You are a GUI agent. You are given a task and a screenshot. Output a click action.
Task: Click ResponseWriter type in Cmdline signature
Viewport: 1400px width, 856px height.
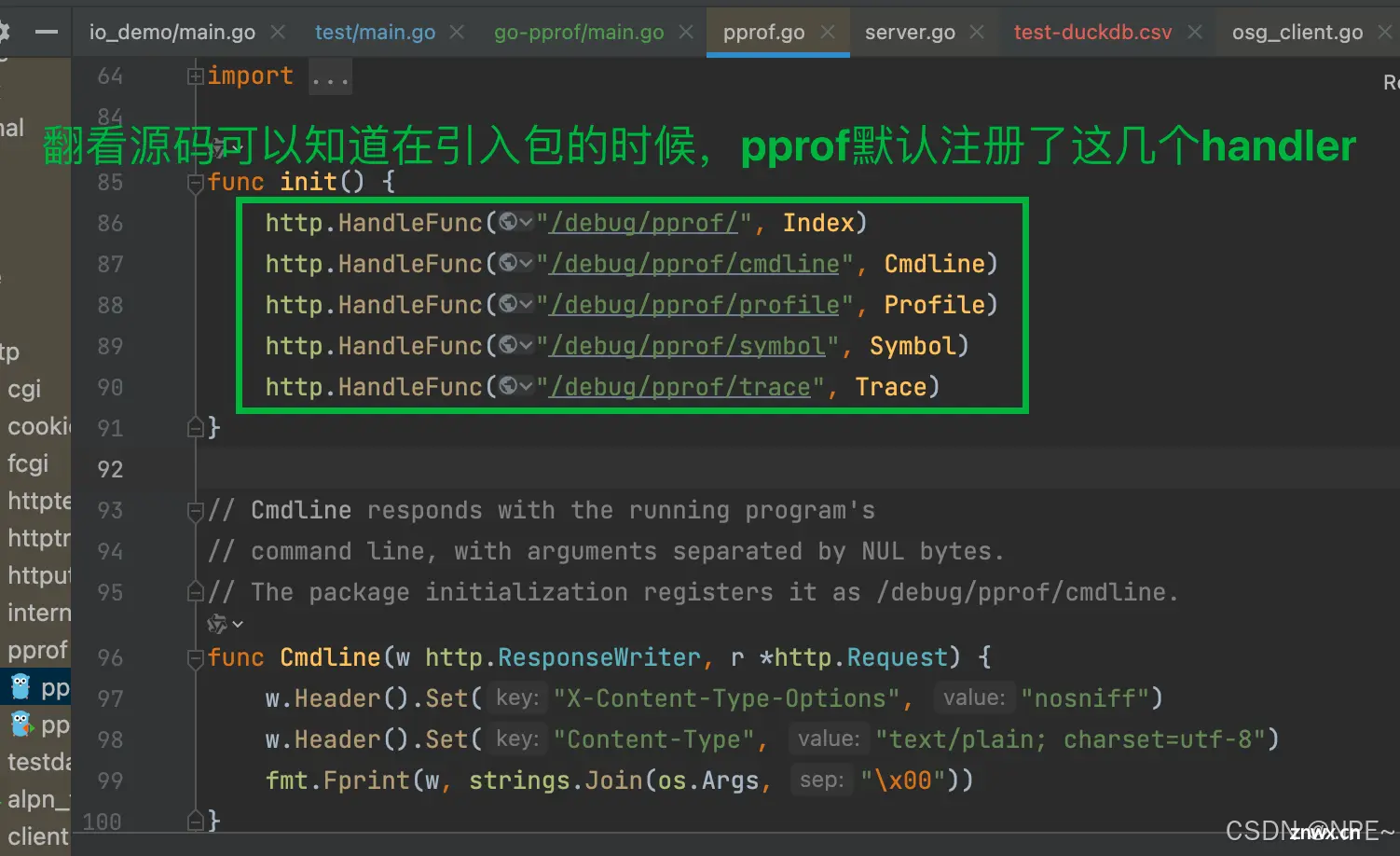click(598, 657)
